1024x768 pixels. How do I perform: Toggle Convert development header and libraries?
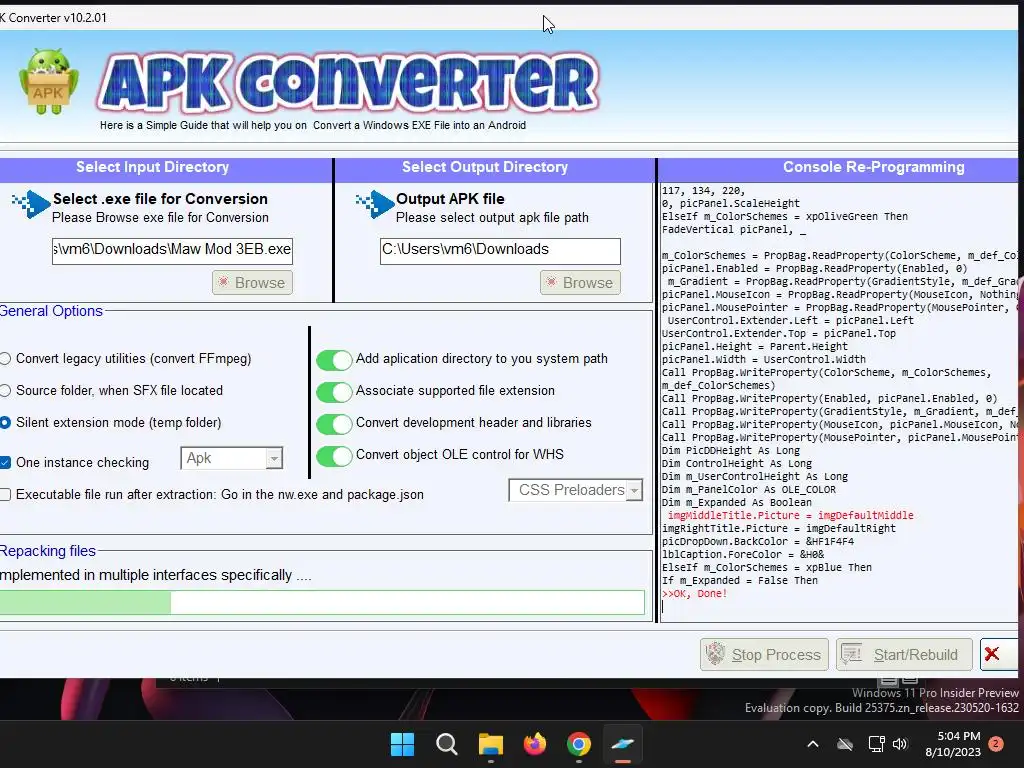click(x=334, y=423)
